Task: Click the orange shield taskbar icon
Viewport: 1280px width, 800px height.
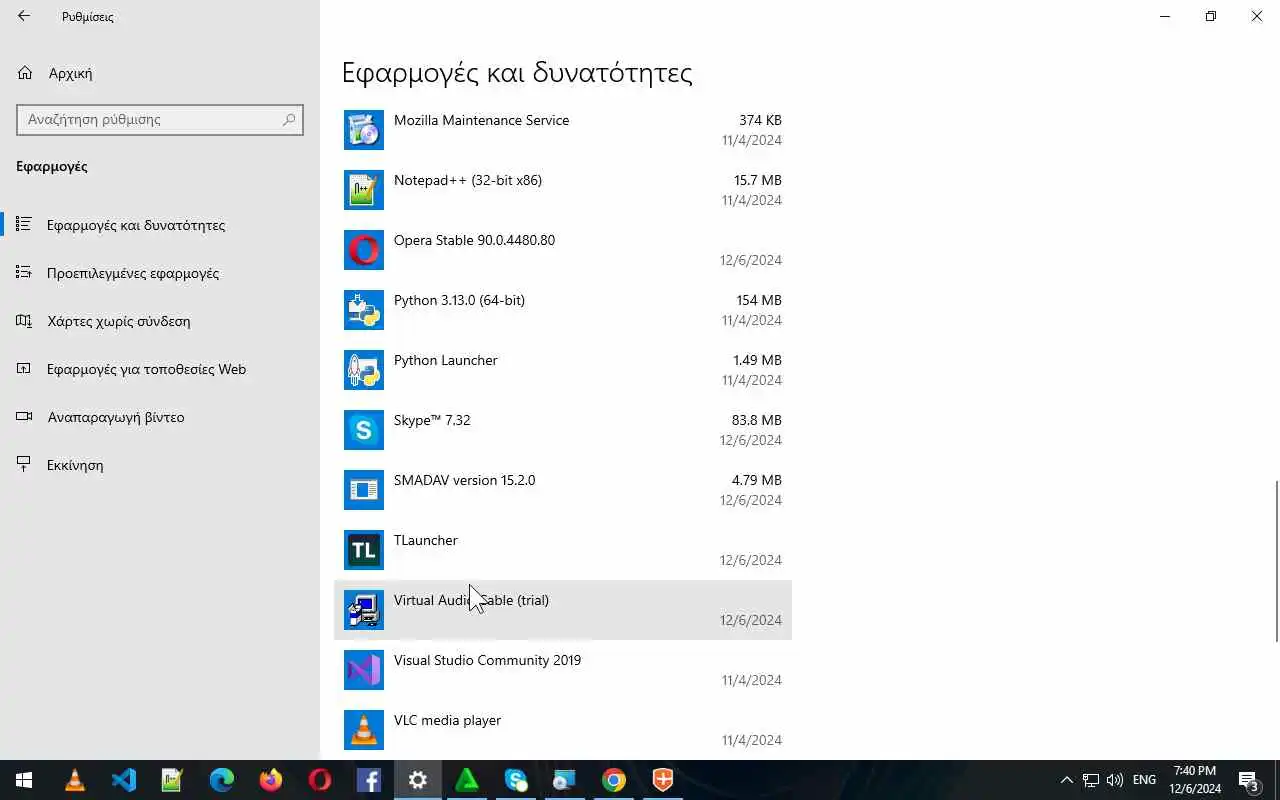Action: click(x=663, y=780)
